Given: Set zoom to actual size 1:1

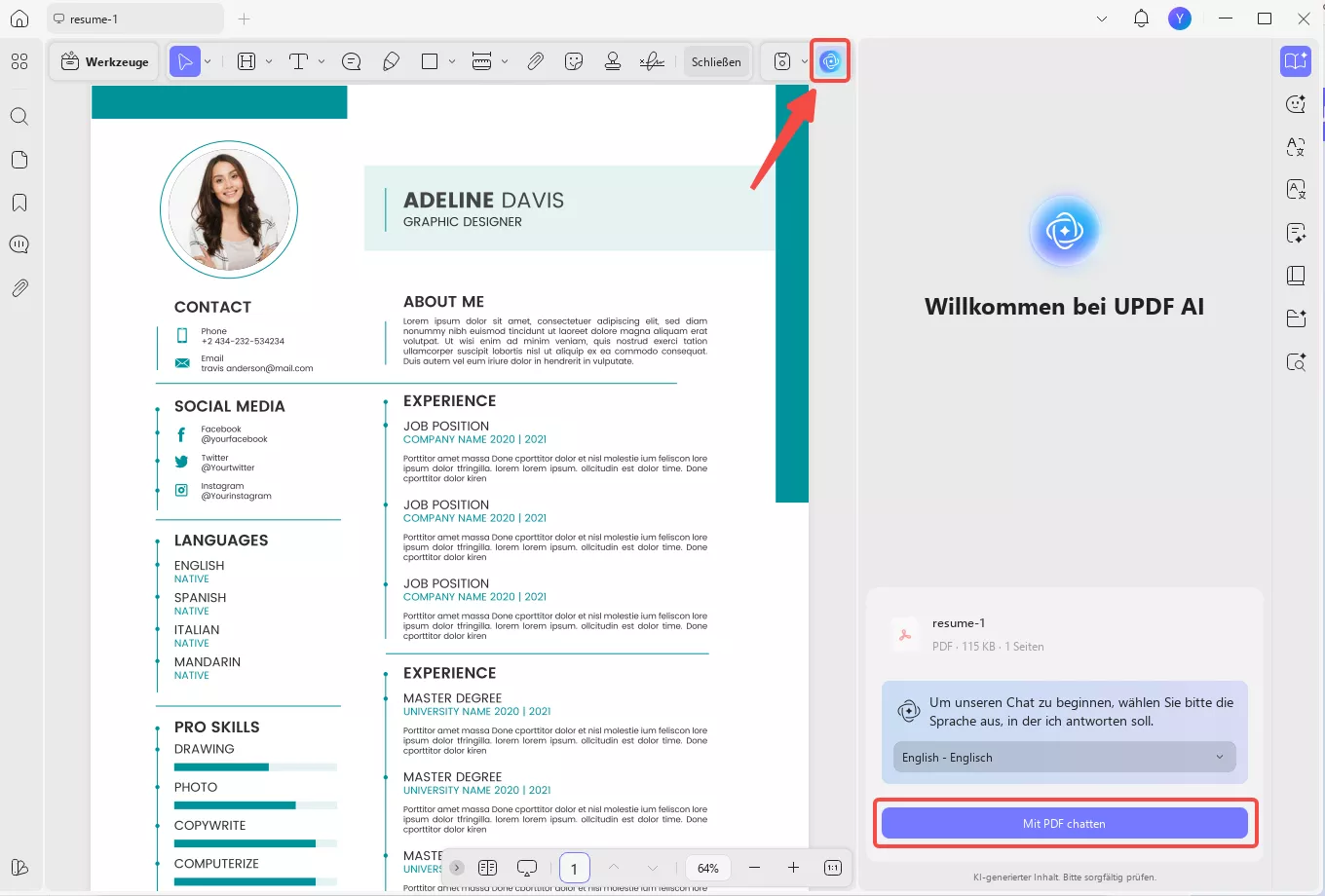Looking at the screenshot, I should tap(833, 868).
